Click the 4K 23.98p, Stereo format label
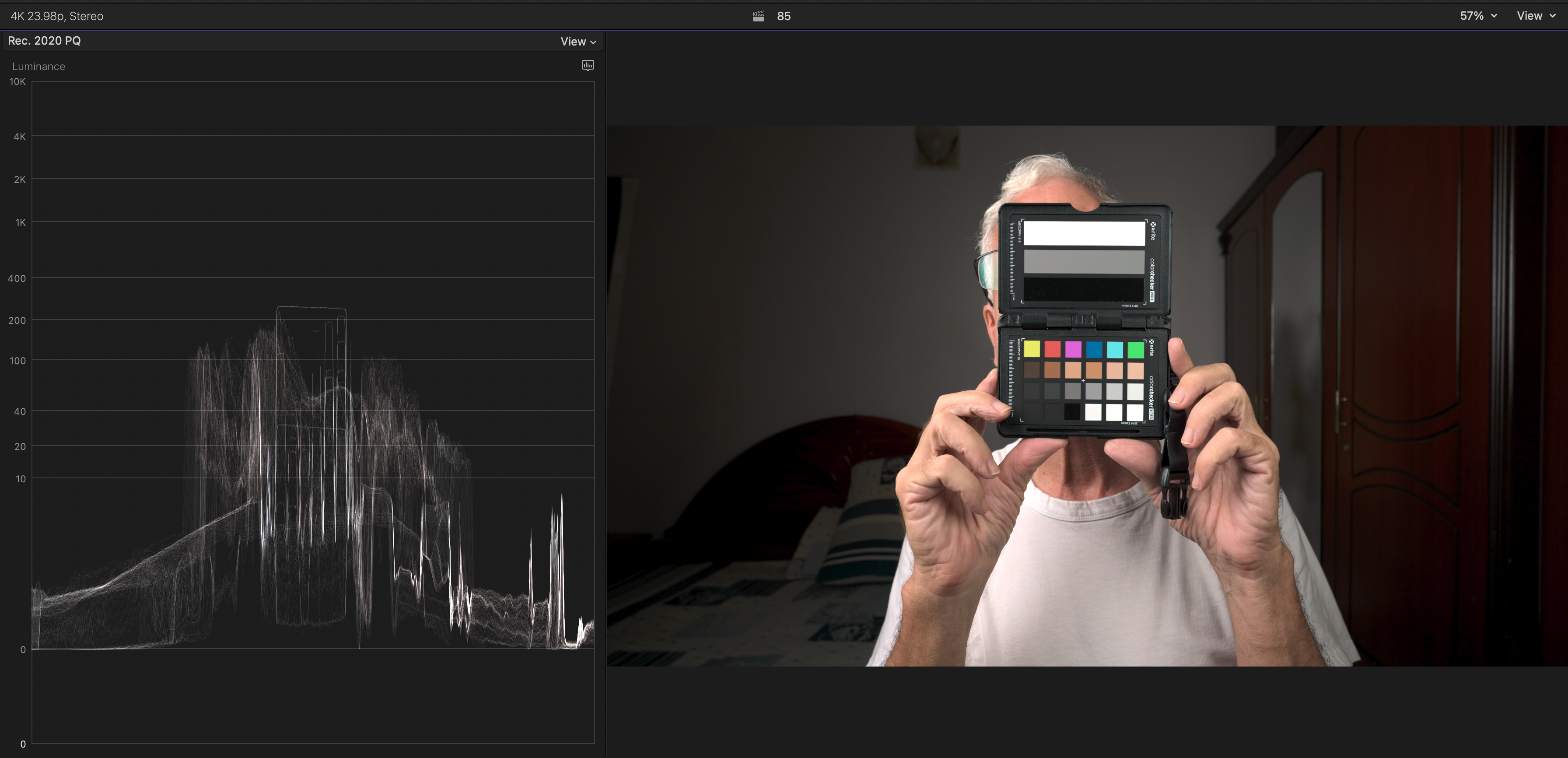The height and width of the screenshot is (758, 1568). coord(56,17)
